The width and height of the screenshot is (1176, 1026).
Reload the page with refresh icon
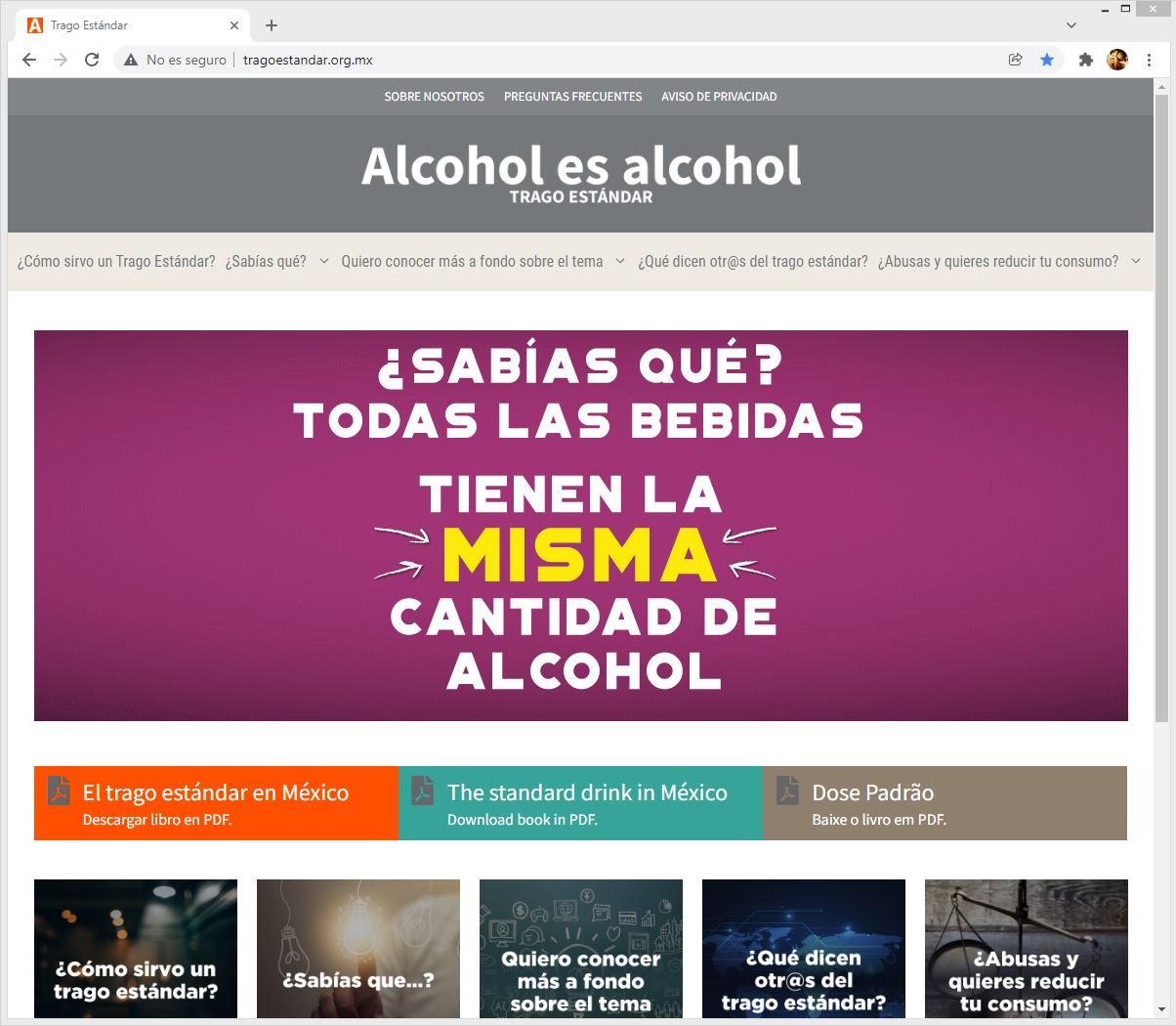coord(92,60)
